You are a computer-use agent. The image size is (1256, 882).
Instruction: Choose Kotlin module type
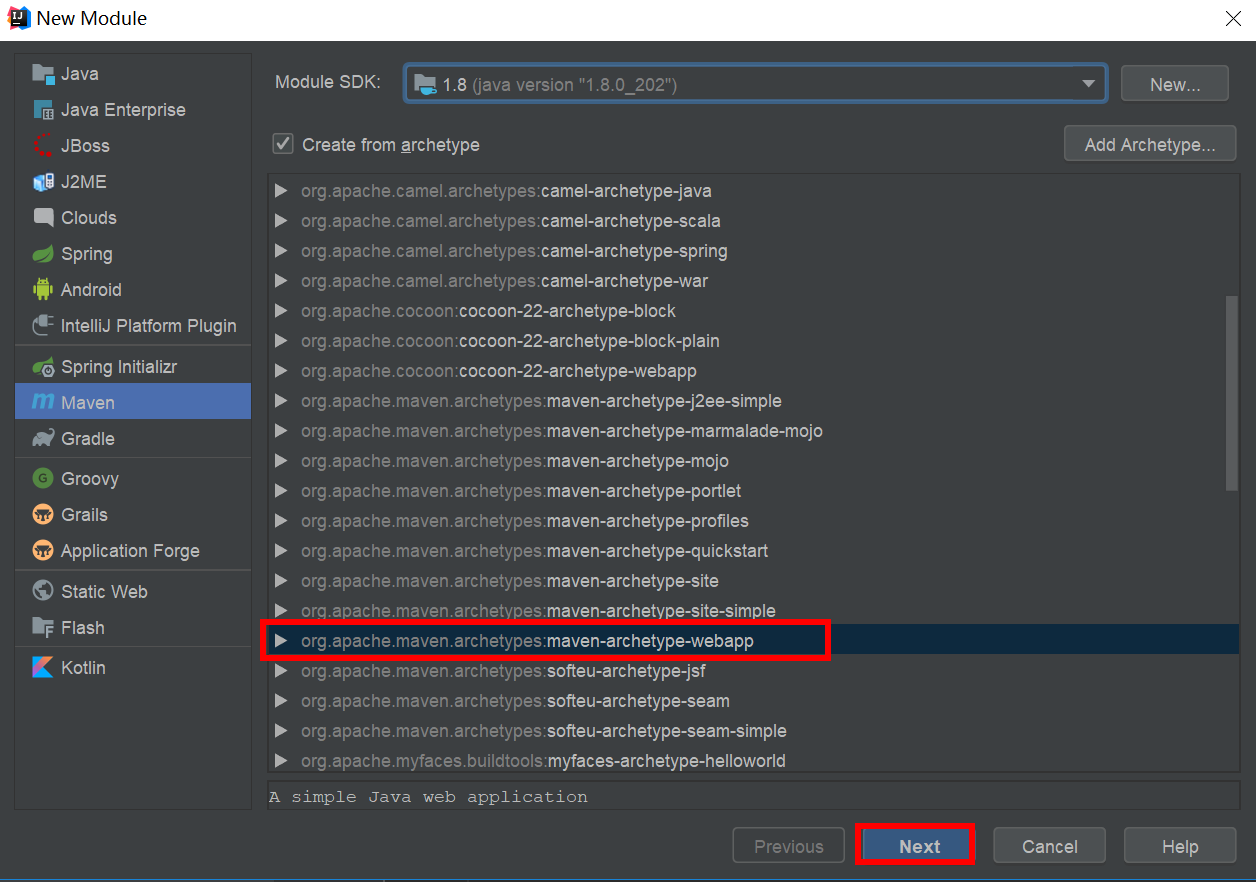tap(133, 668)
